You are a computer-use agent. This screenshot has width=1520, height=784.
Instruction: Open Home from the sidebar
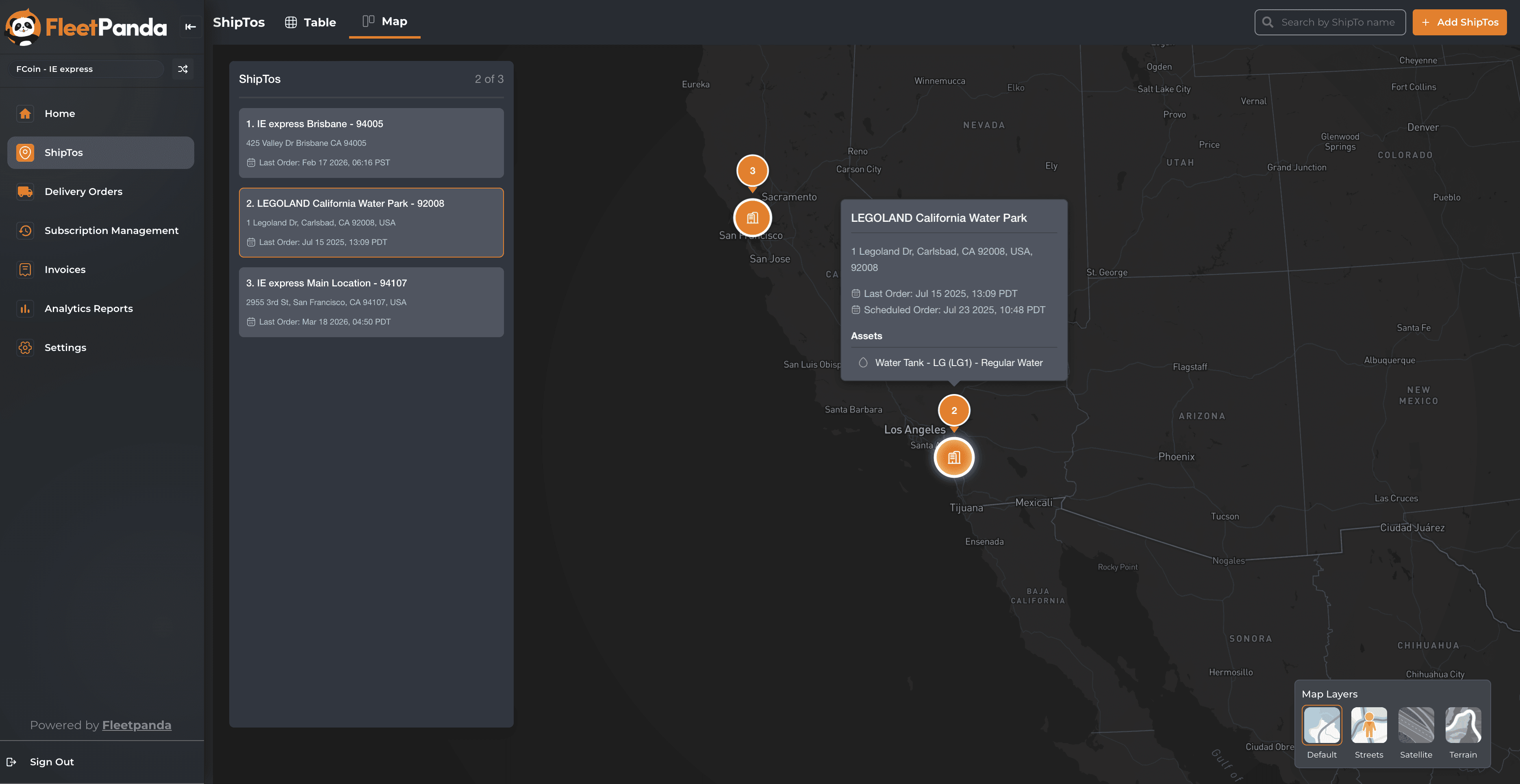[60, 113]
